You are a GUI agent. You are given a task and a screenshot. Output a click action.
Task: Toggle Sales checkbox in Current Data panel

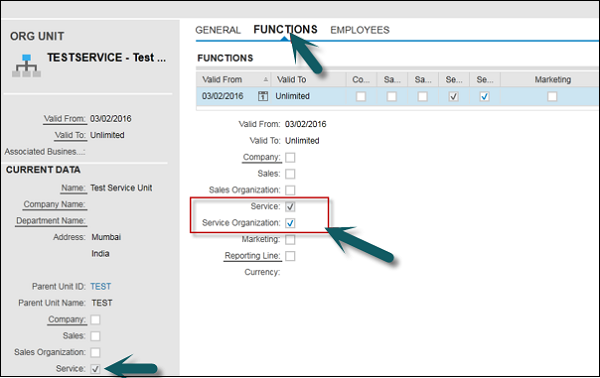tap(95, 336)
